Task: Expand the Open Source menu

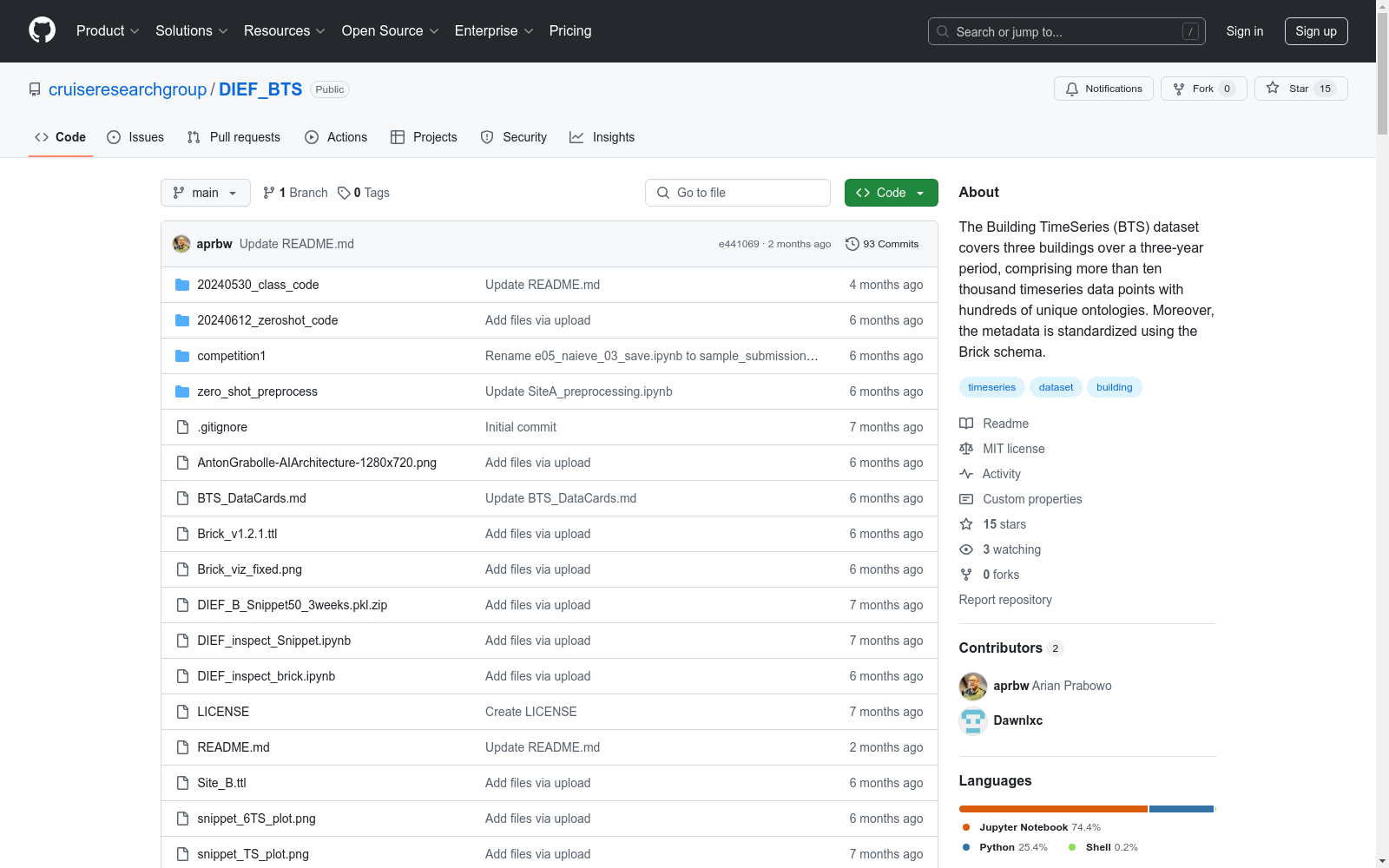Action: pyautogui.click(x=391, y=30)
